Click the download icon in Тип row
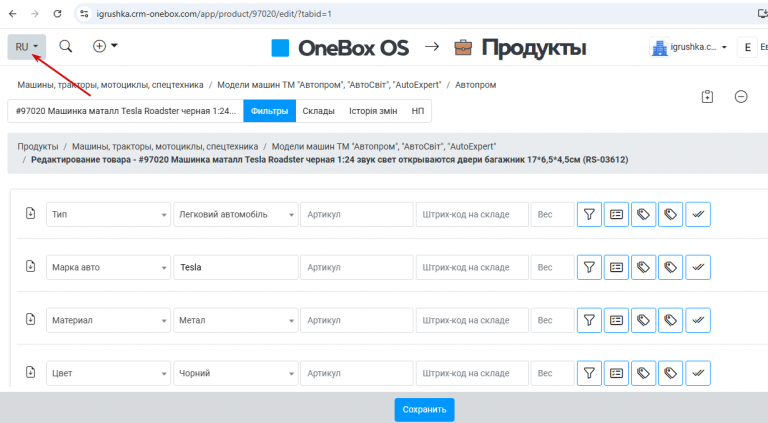The width and height of the screenshot is (768, 423). 30,213
